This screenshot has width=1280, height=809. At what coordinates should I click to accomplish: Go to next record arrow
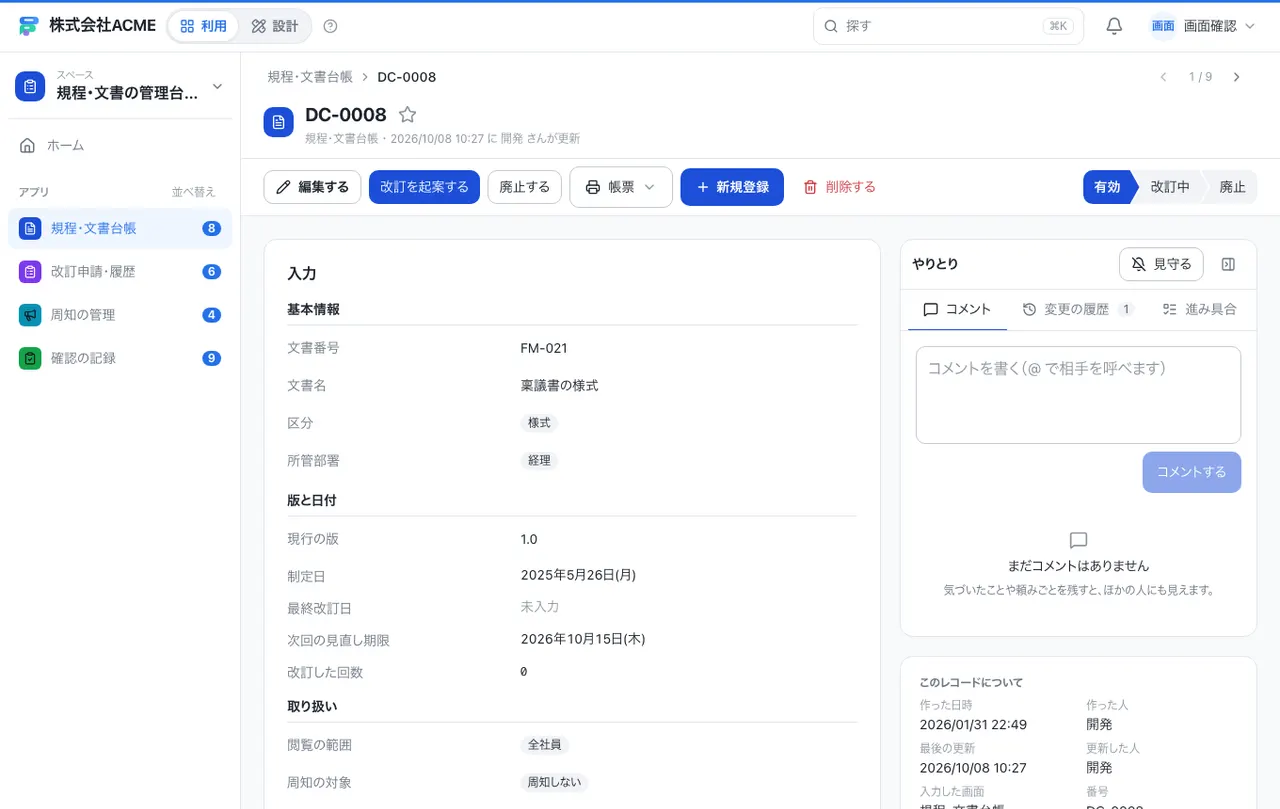[x=1237, y=77]
